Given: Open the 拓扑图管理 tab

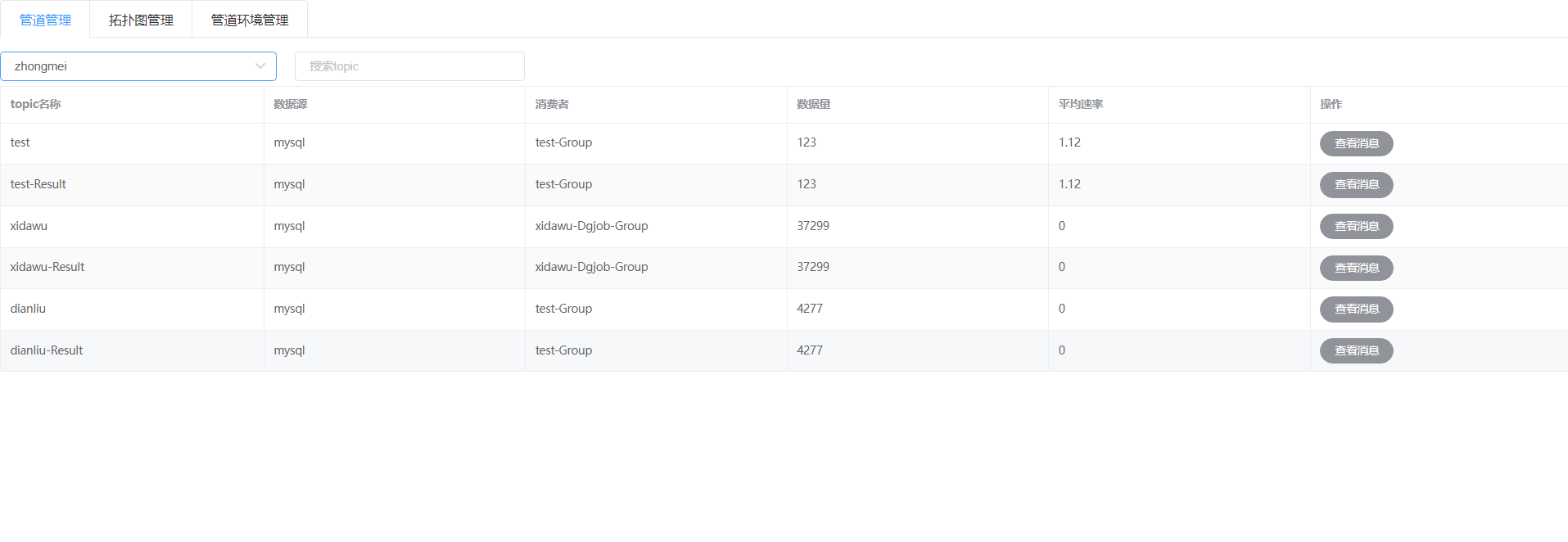Looking at the screenshot, I should pyautogui.click(x=141, y=20).
